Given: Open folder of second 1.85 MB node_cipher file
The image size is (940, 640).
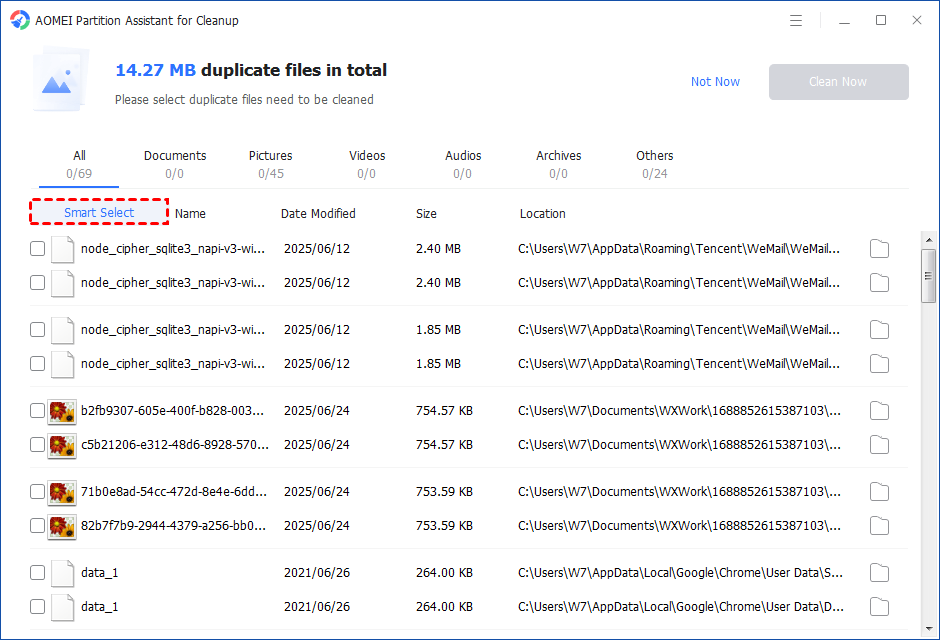Looking at the screenshot, I should click(x=879, y=364).
